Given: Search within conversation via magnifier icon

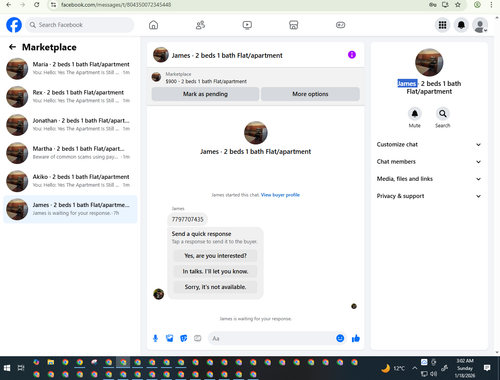Looking at the screenshot, I should (x=443, y=114).
